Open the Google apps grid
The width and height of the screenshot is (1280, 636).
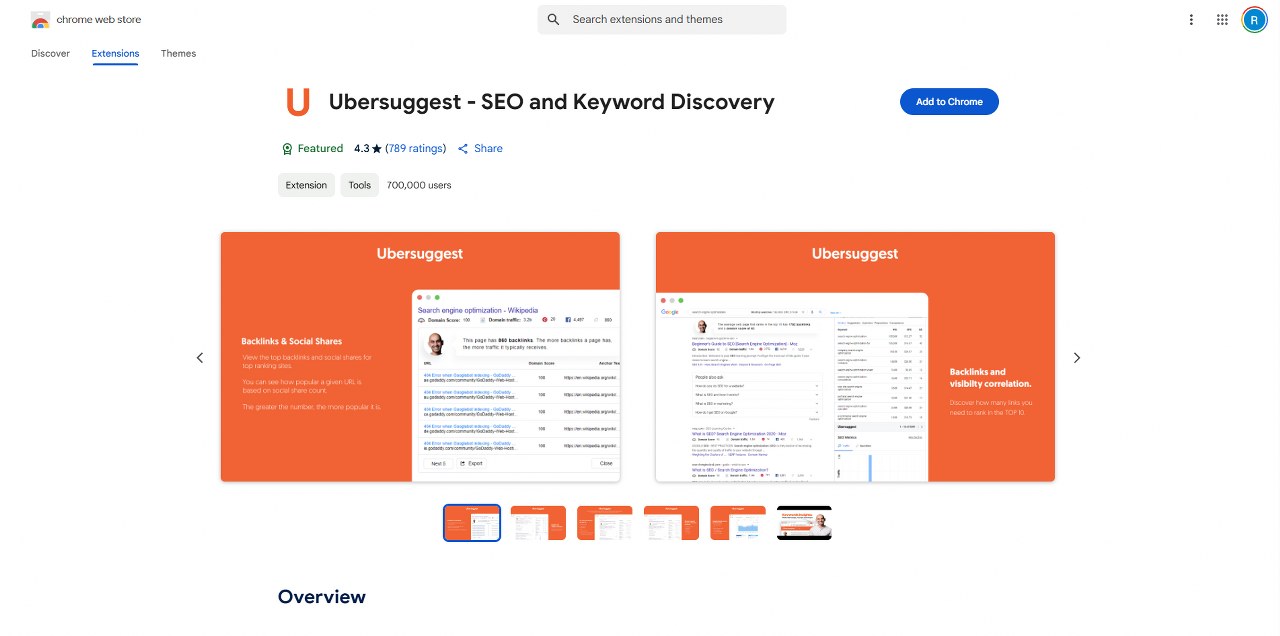[x=1222, y=20]
